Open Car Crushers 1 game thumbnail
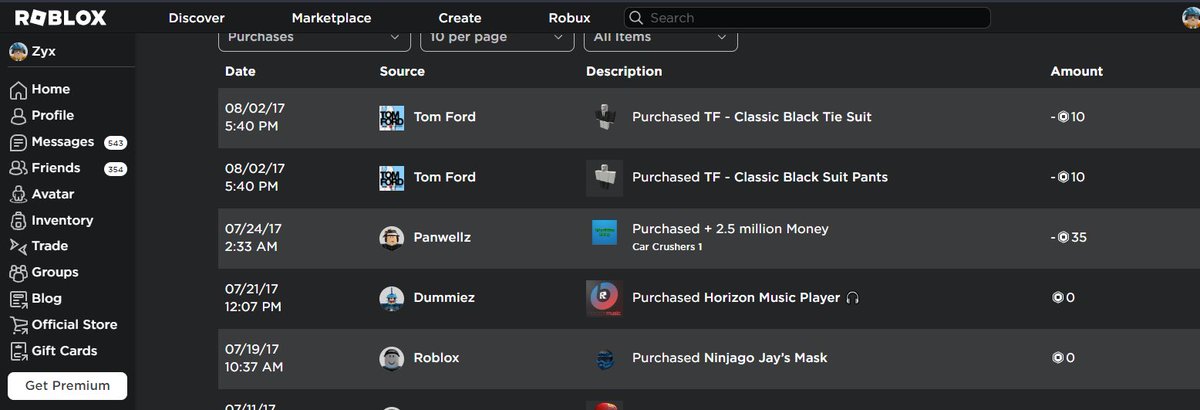This screenshot has width=1200, height=410. [x=604, y=233]
